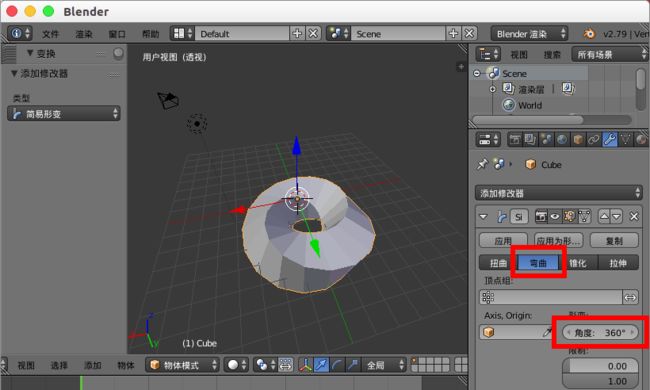
Task: Open the Modifiers wrench properties tab
Action: pyautogui.click(x=609, y=140)
